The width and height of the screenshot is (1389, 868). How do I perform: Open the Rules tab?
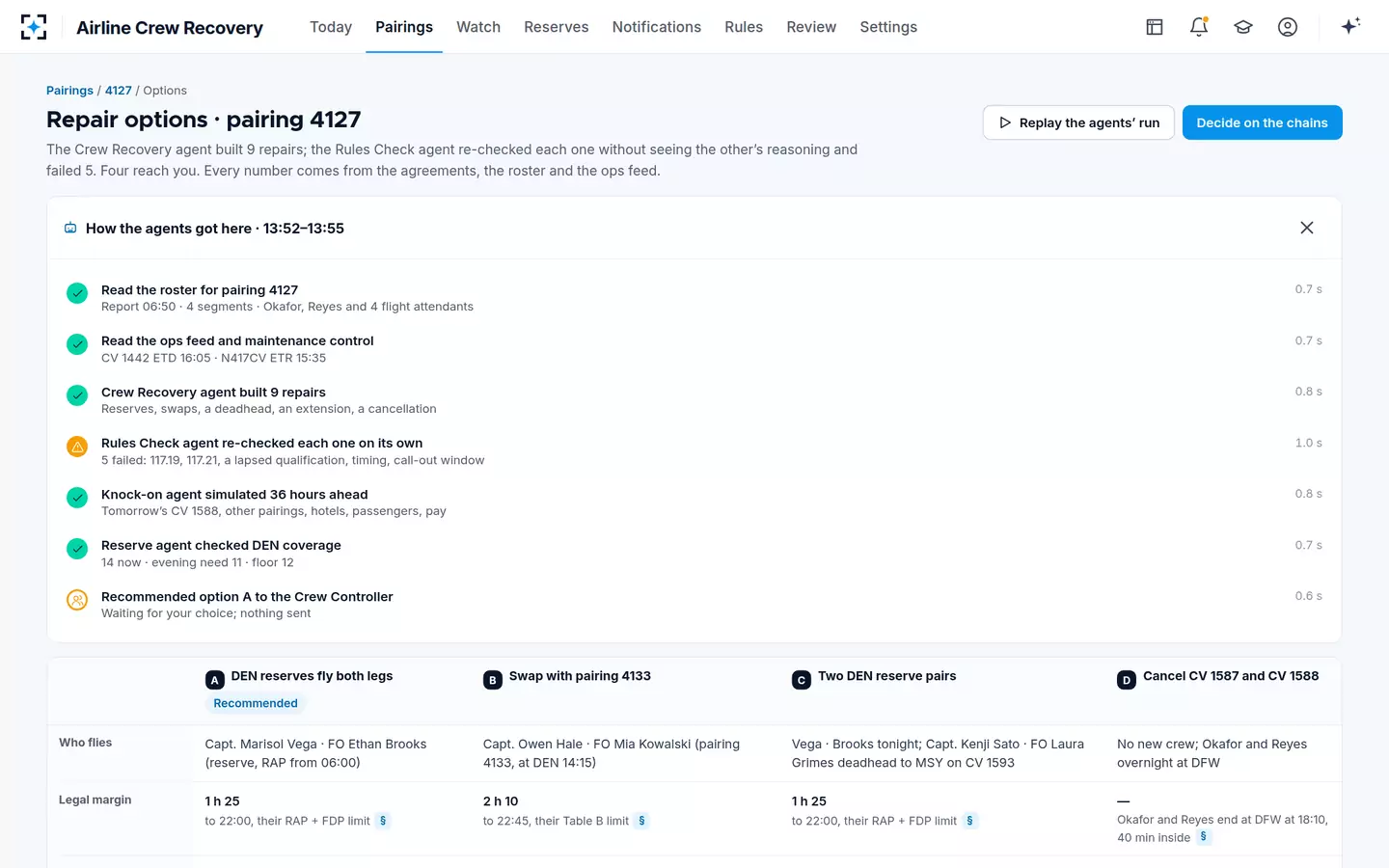click(x=744, y=27)
